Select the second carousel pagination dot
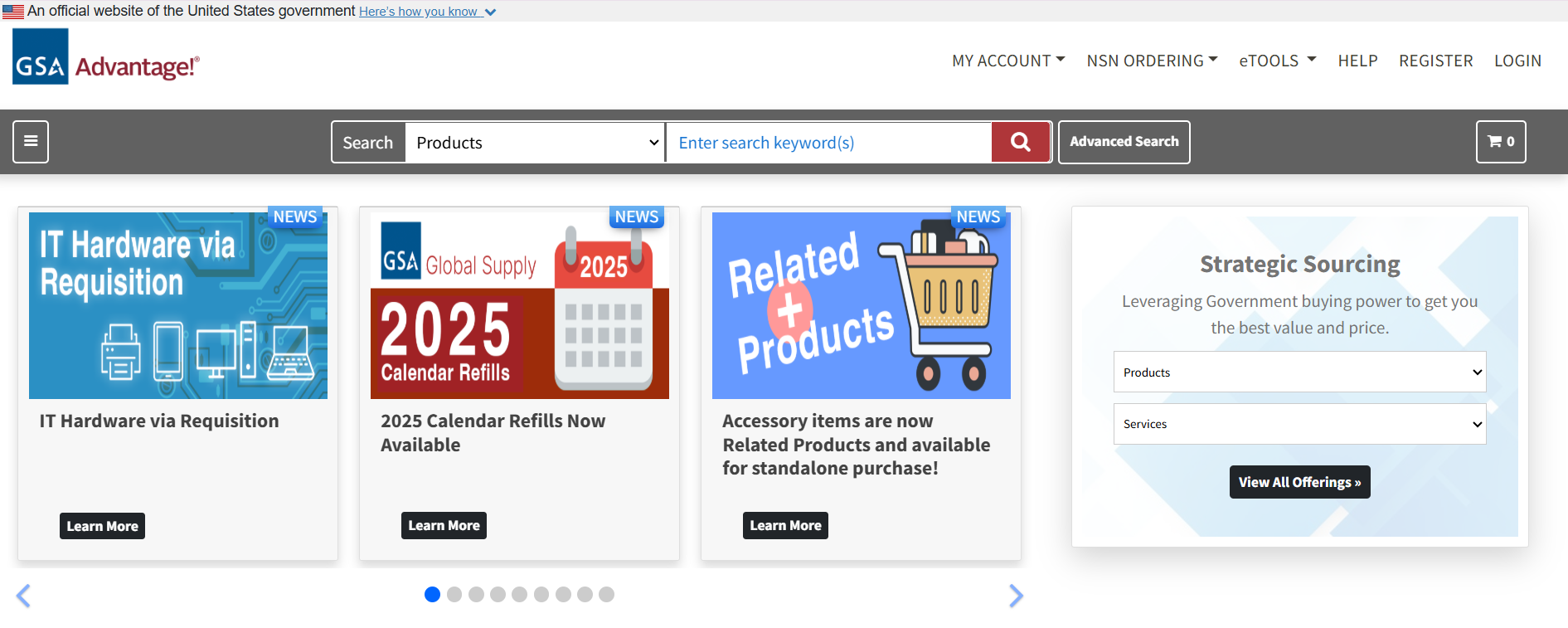Viewport: 1568px width, 628px height. coord(454,594)
